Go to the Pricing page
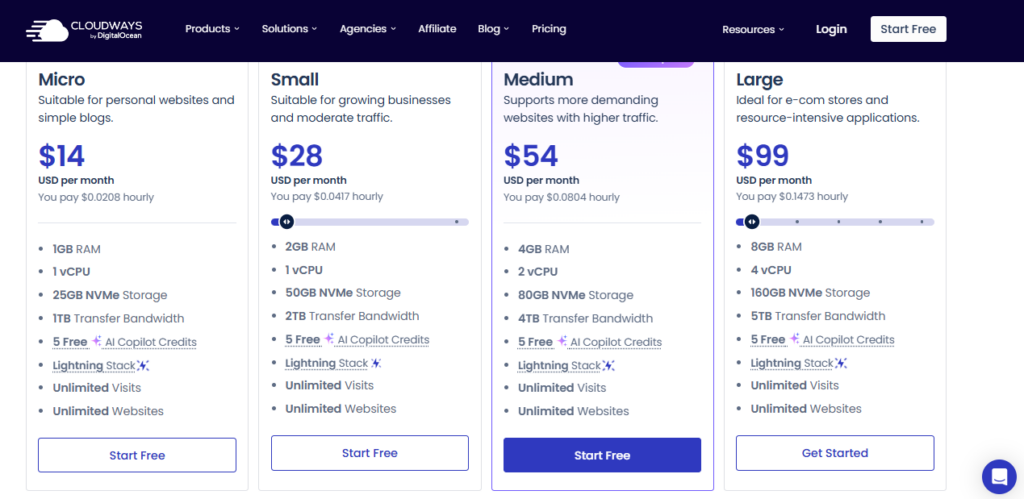This screenshot has height=499, width=1024. [549, 29]
